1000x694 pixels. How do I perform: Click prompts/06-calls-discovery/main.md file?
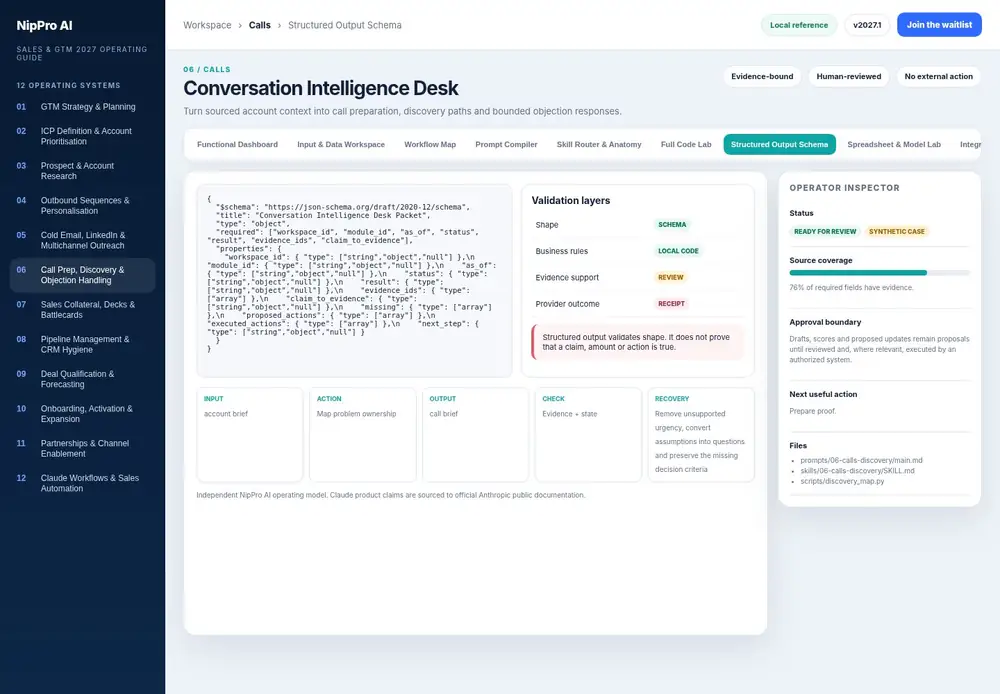pos(861,460)
